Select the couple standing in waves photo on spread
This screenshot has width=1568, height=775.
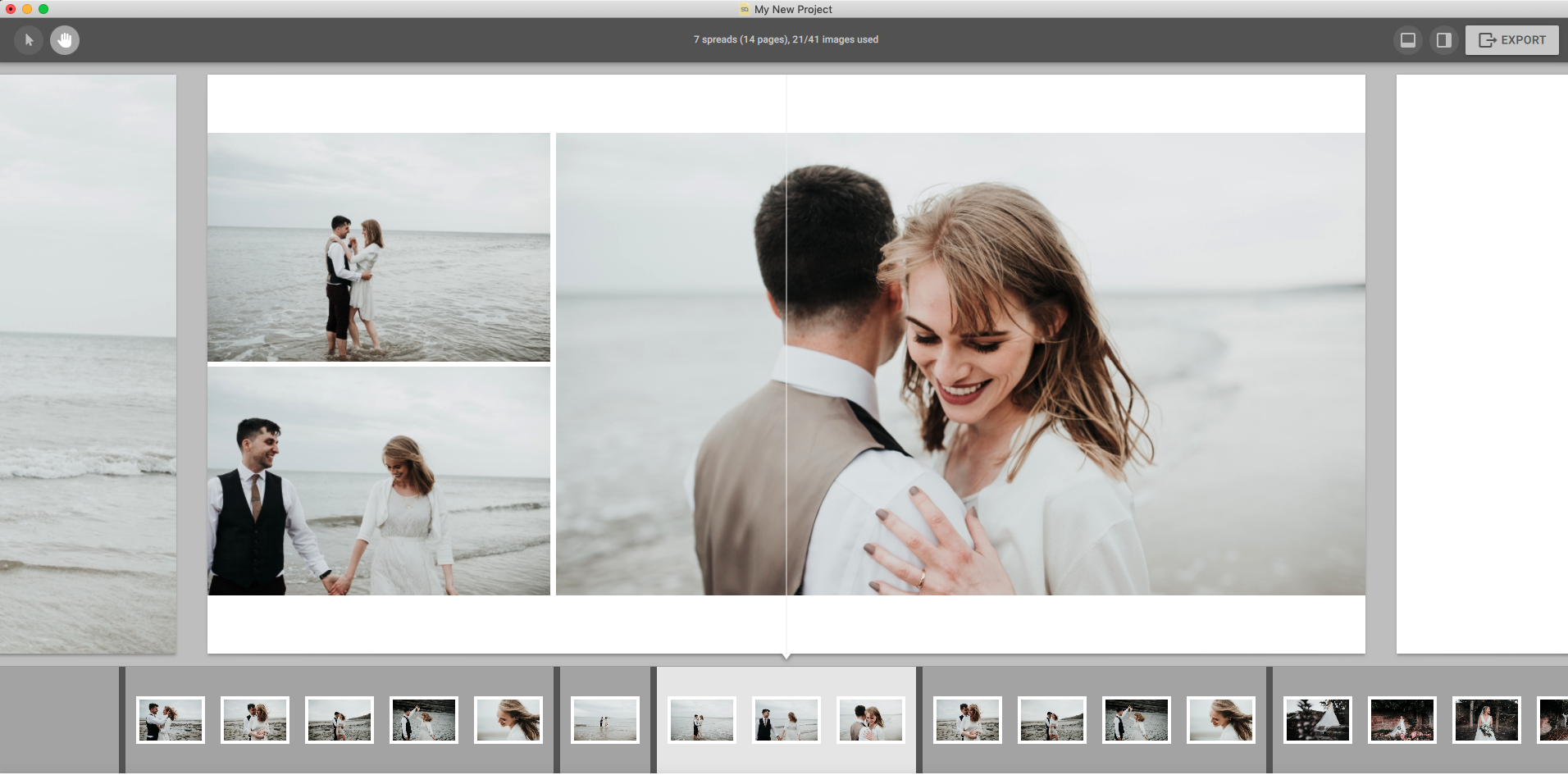tap(379, 247)
